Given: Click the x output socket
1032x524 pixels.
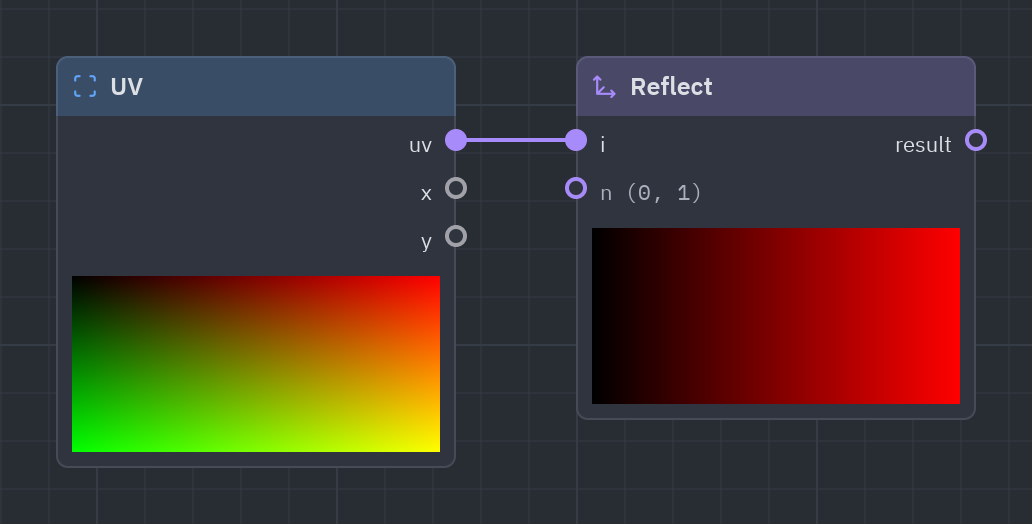Looking at the screenshot, I should pos(456,188).
